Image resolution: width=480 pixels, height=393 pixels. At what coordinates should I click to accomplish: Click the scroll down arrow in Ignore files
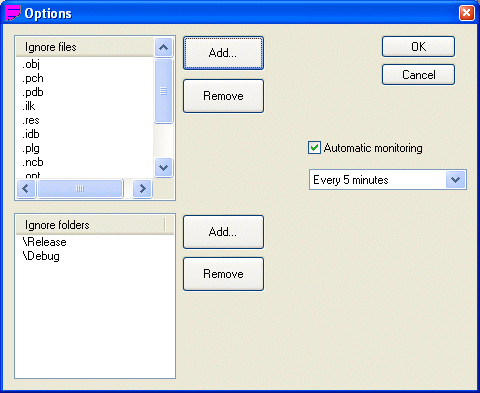[163, 167]
